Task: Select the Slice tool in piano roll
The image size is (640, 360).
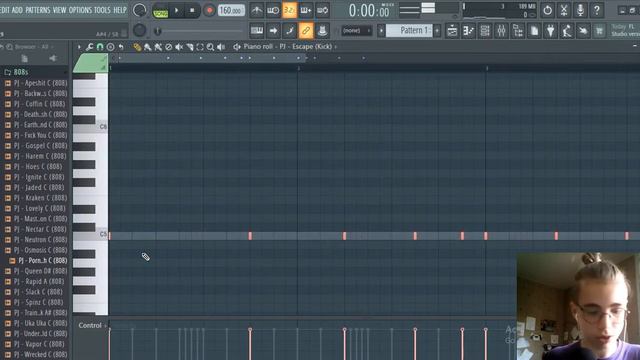Action: coord(189,47)
